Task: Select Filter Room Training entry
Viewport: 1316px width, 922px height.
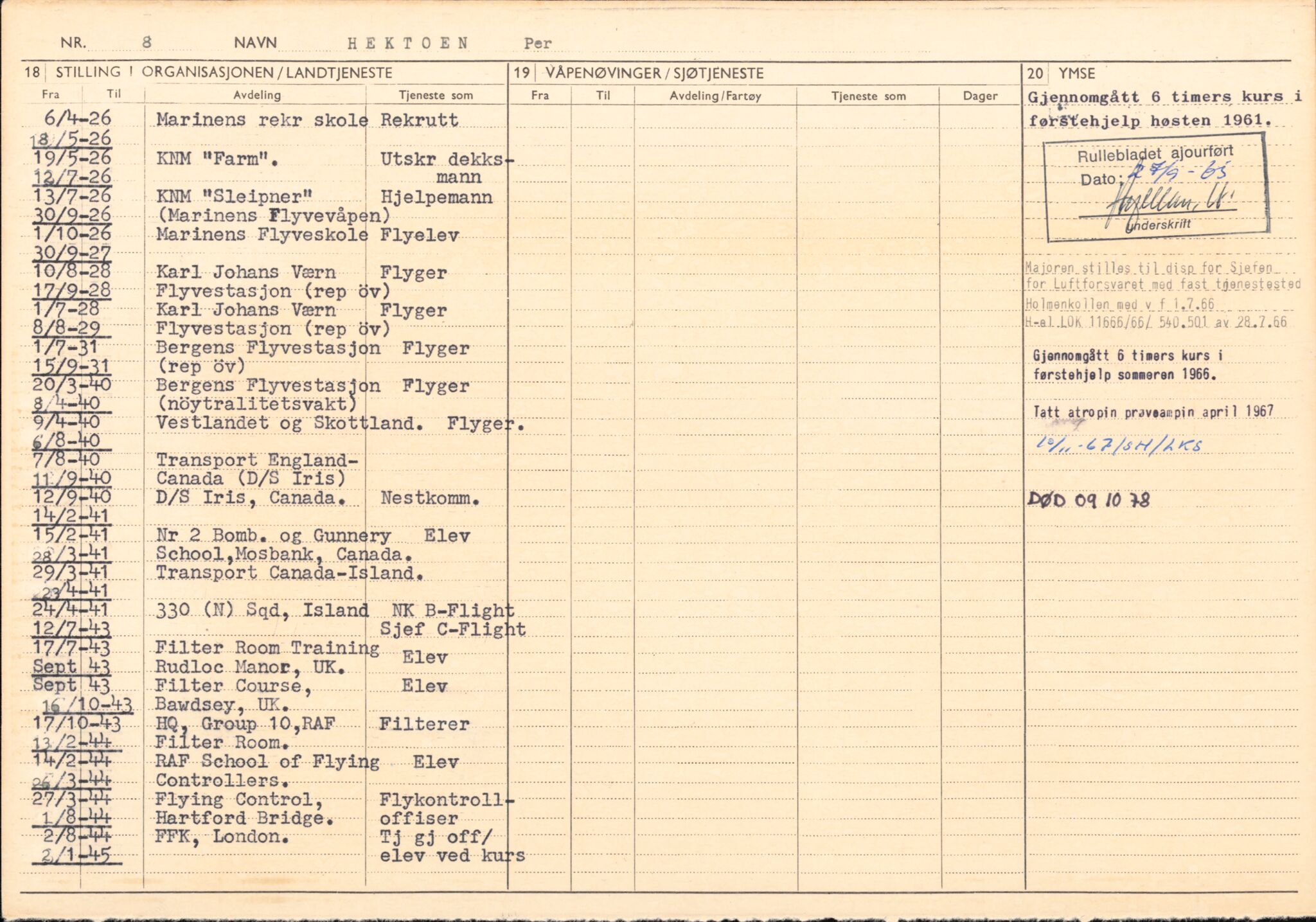Action: [267, 648]
